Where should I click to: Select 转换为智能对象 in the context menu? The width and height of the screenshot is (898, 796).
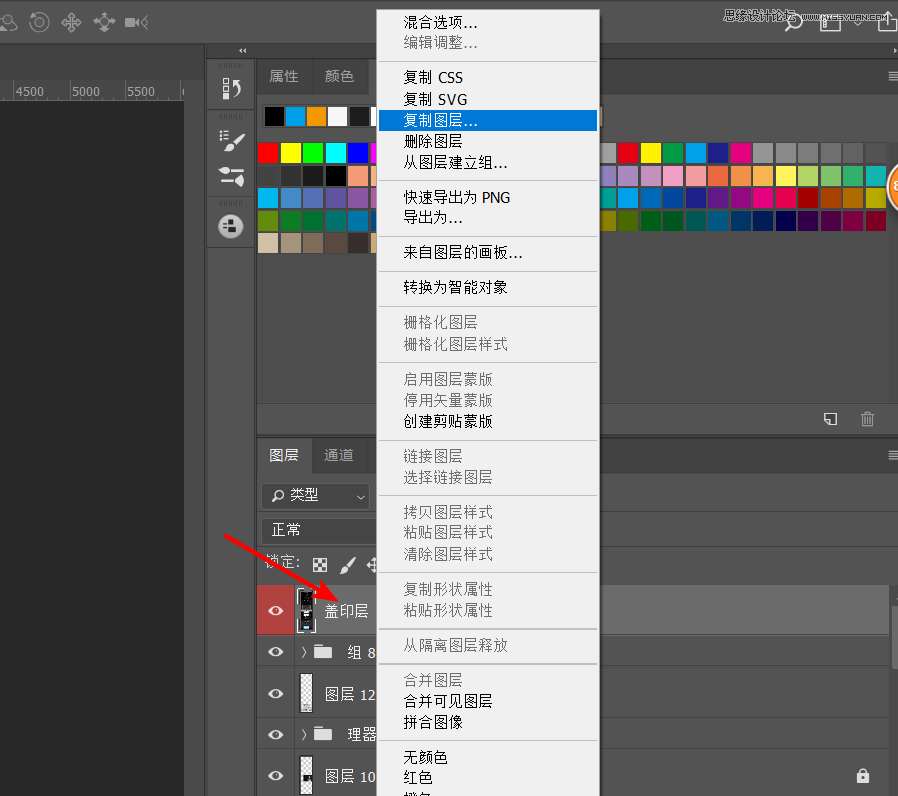pos(455,287)
